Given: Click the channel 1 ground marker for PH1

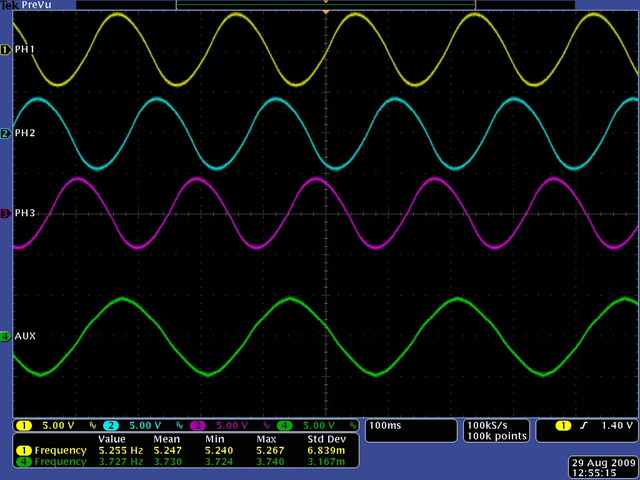Looking at the screenshot, I should [x=5, y=49].
